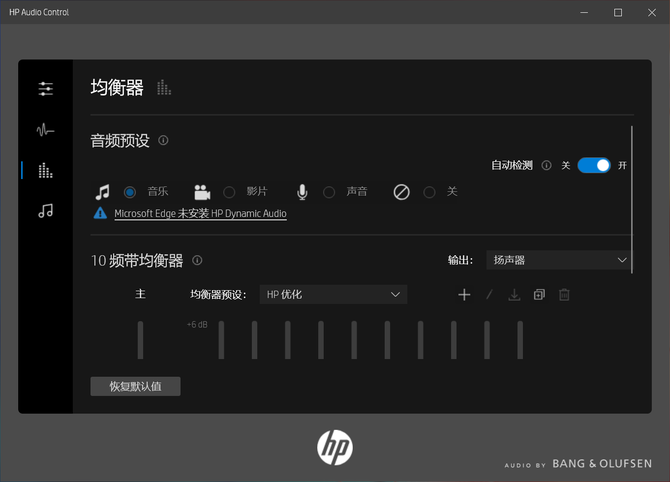Open the waveform noise sidebar tab
670x482 pixels.
click(x=45, y=130)
